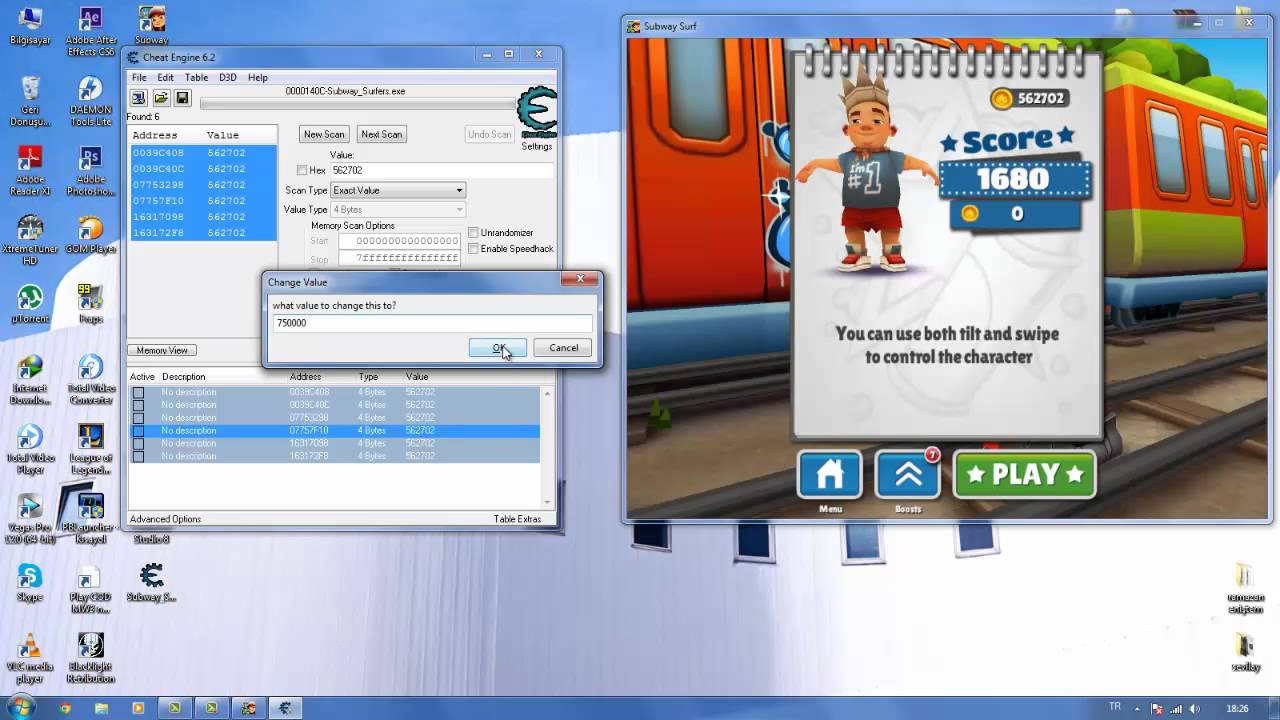Viewport: 1280px width, 720px height.
Task: Enable Speedhack checkbox
Action: tap(474, 249)
